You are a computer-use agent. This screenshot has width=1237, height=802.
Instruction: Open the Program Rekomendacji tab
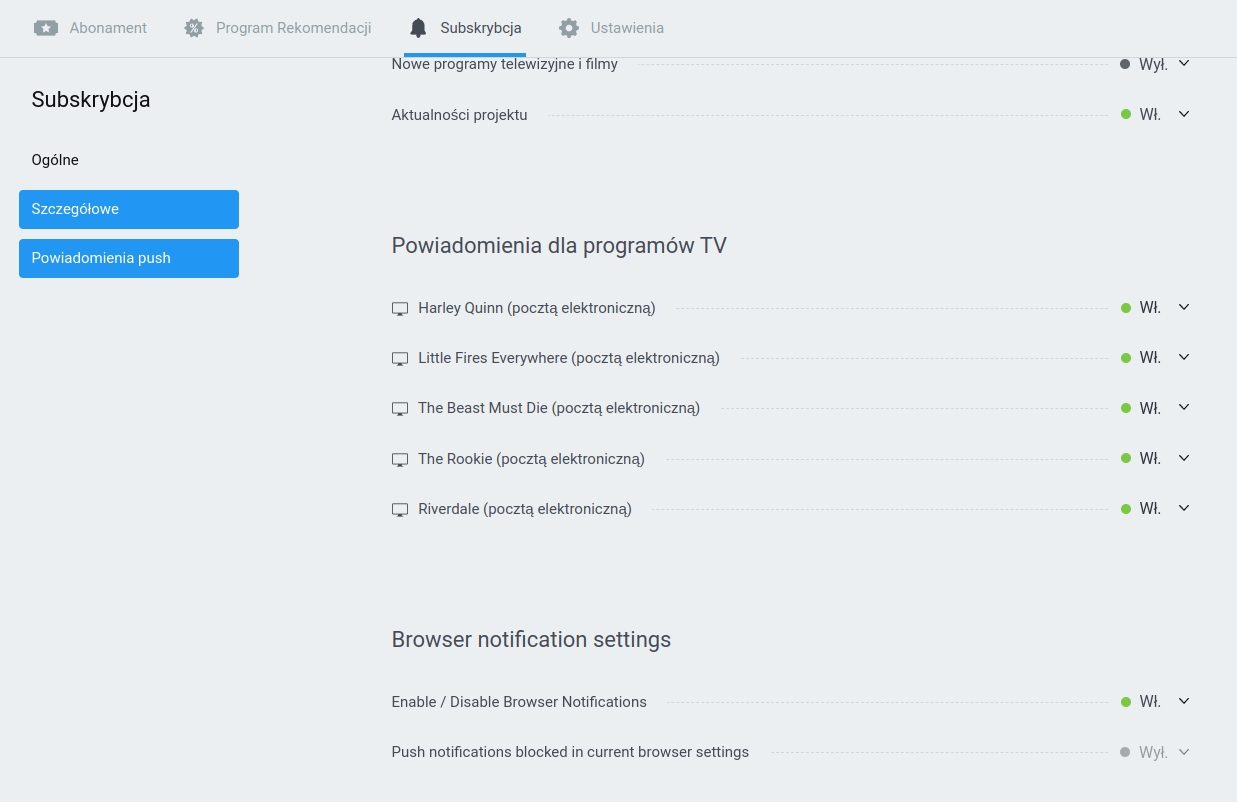pos(278,28)
